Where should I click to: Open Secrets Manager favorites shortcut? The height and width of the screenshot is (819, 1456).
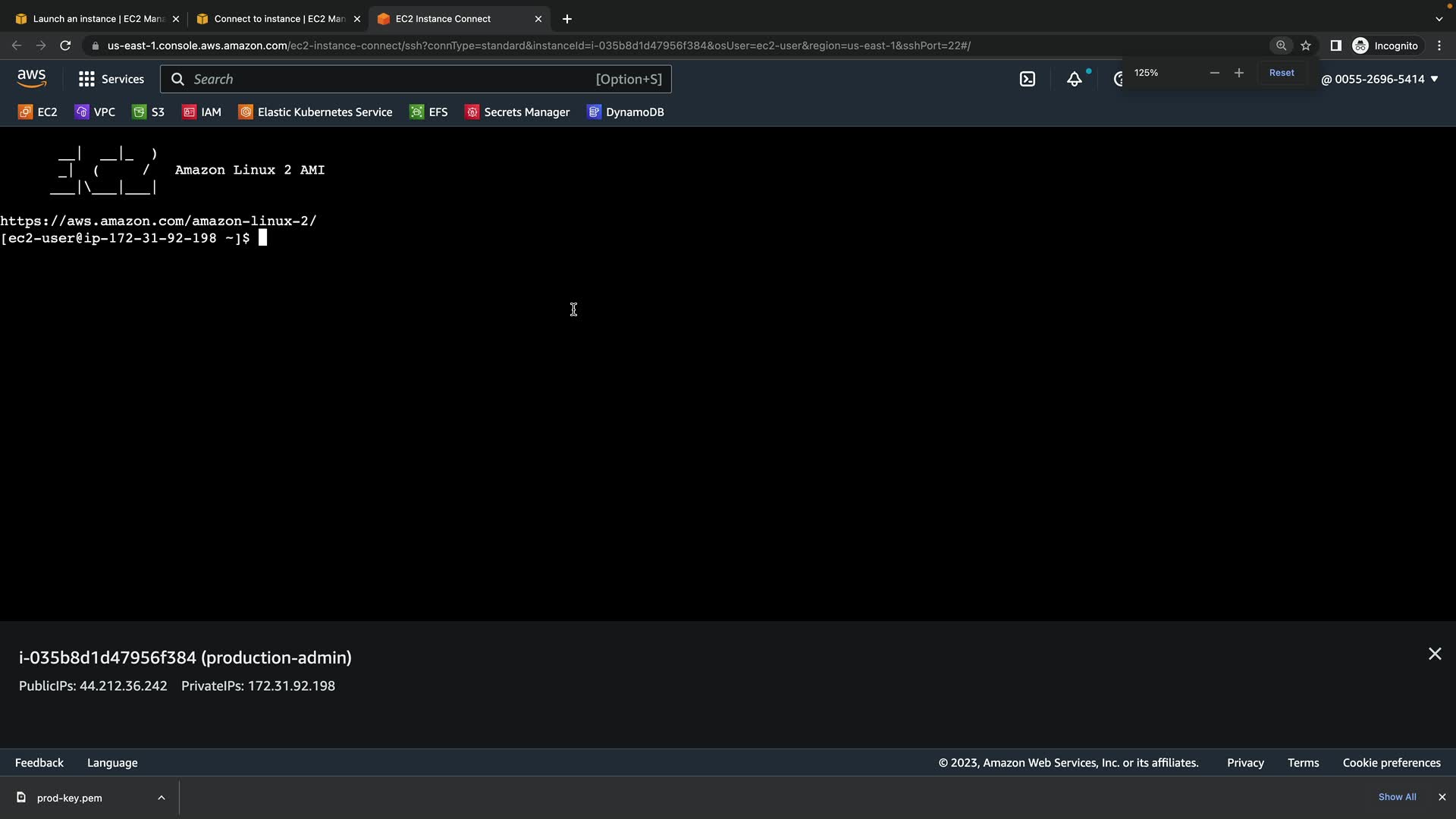[x=517, y=112]
